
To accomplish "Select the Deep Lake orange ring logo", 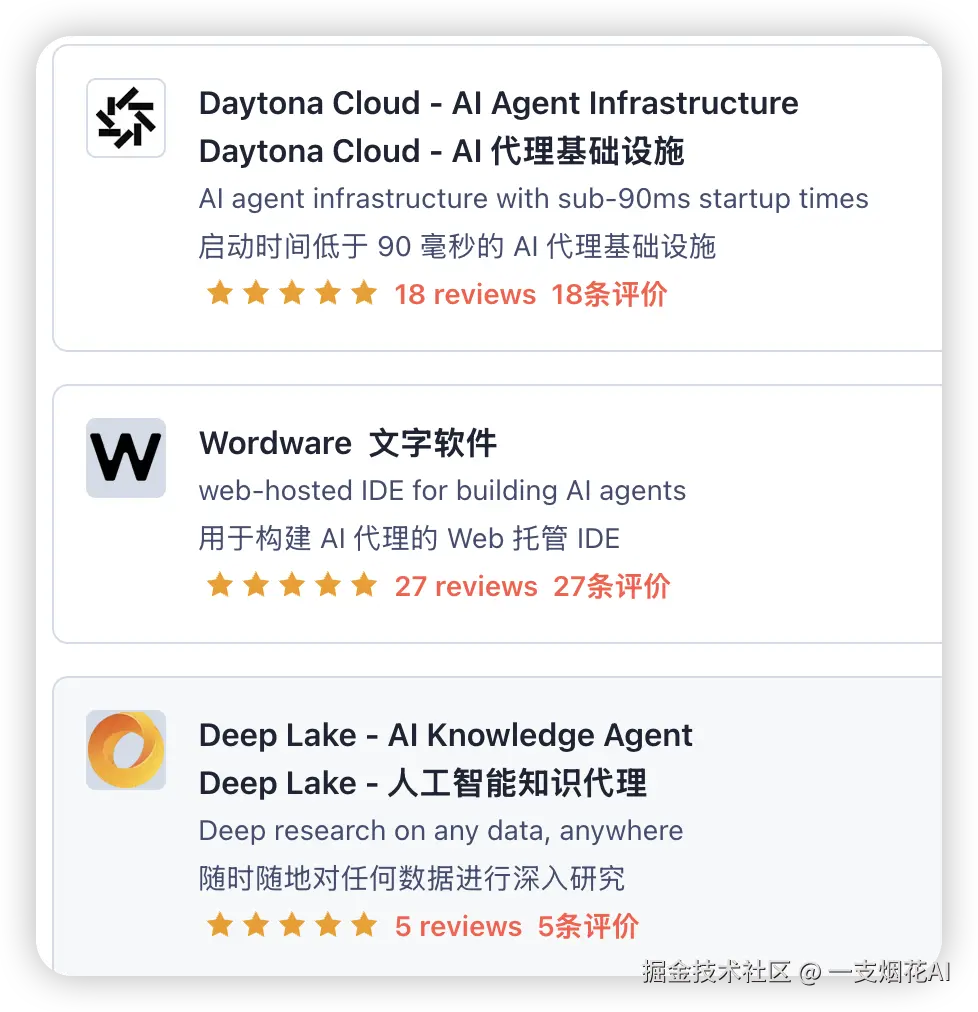I will 126,750.
